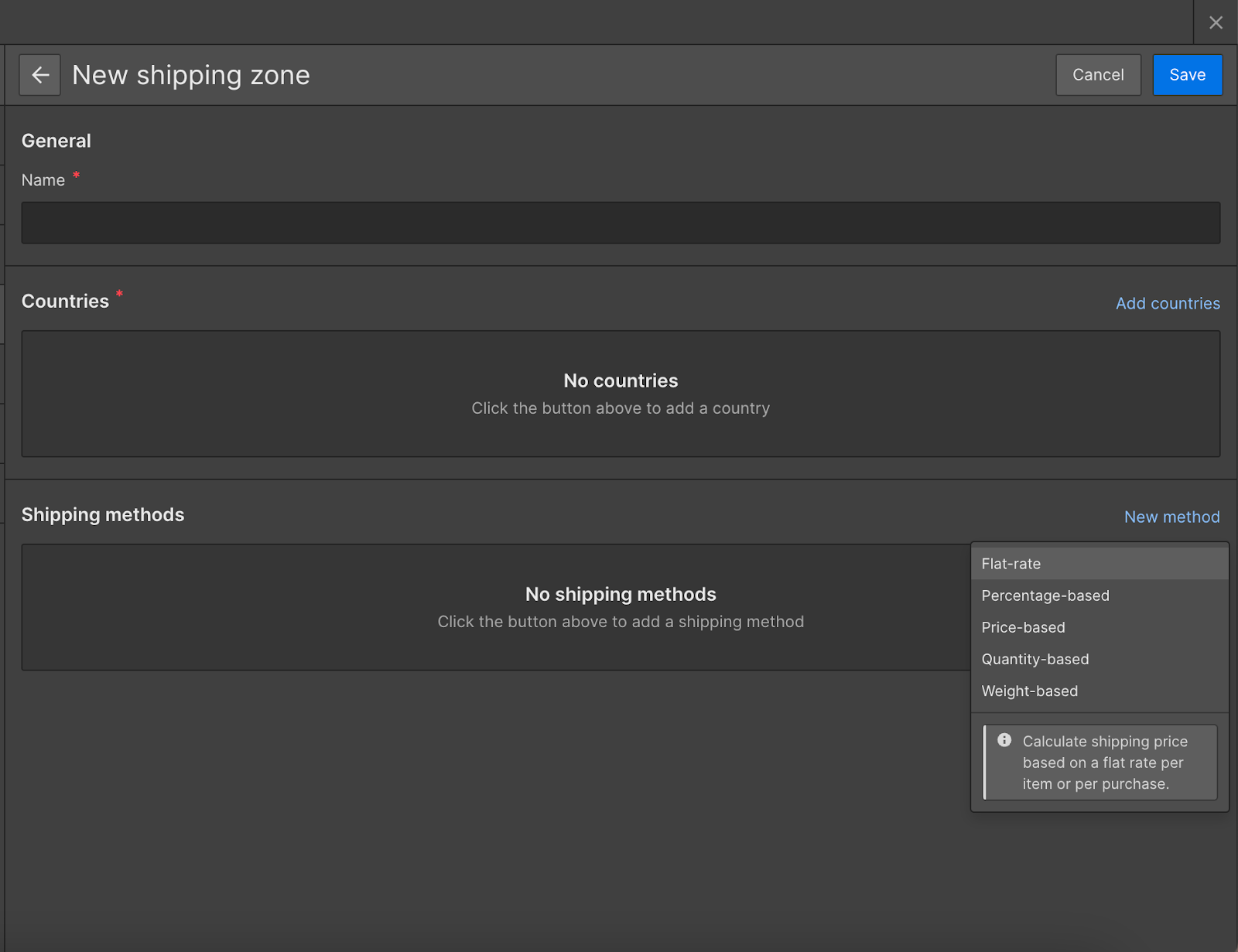This screenshot has width=1238, height=952.
Task: Click the New shipping zone title
Action: tap(190, 74)
